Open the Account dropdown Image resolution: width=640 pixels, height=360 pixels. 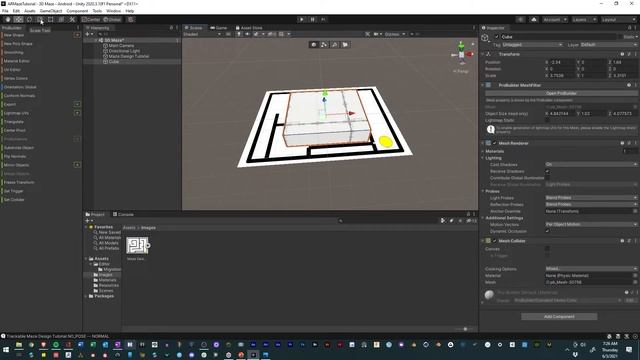[x=555, y=19]
